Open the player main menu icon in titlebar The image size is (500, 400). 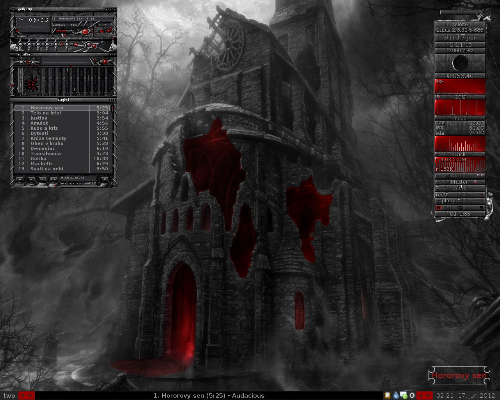coord(13,9)
